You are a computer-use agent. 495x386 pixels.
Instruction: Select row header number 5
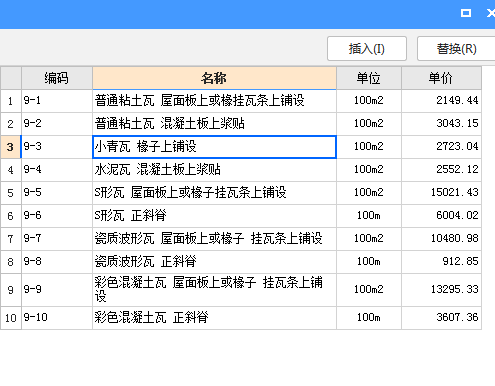coord(11,193)
